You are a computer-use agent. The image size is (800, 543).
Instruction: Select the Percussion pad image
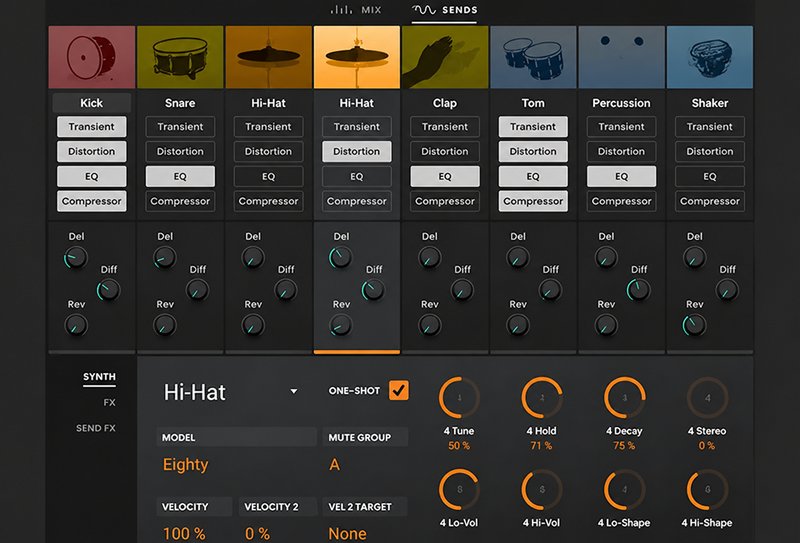[x=621, y=57]
